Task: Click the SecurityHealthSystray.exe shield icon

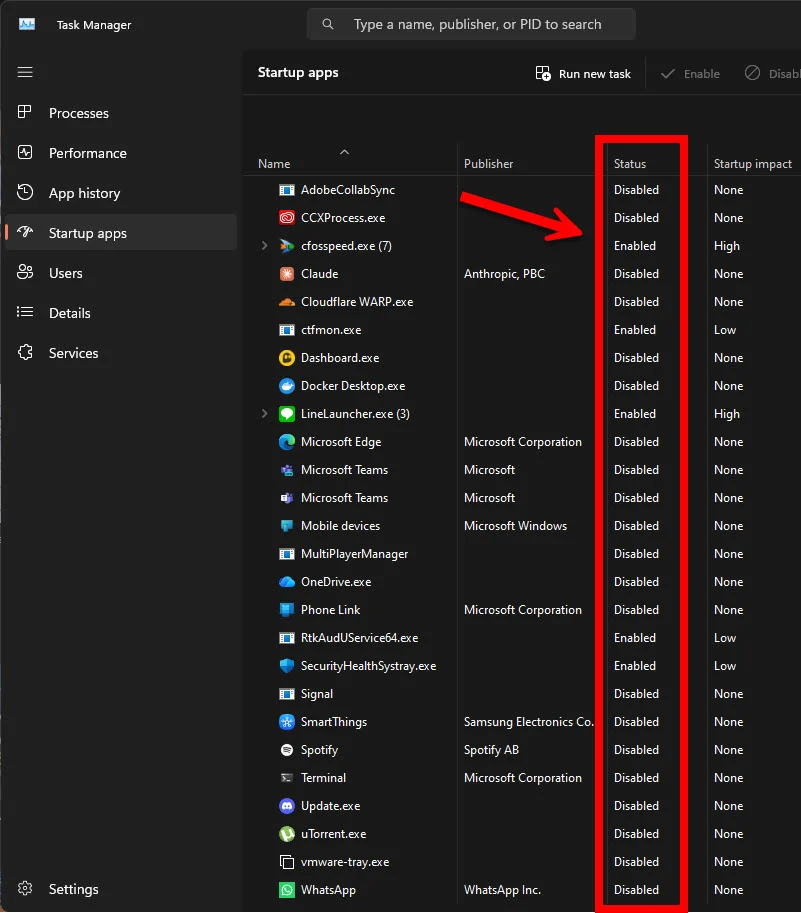Action: point(287,666)
